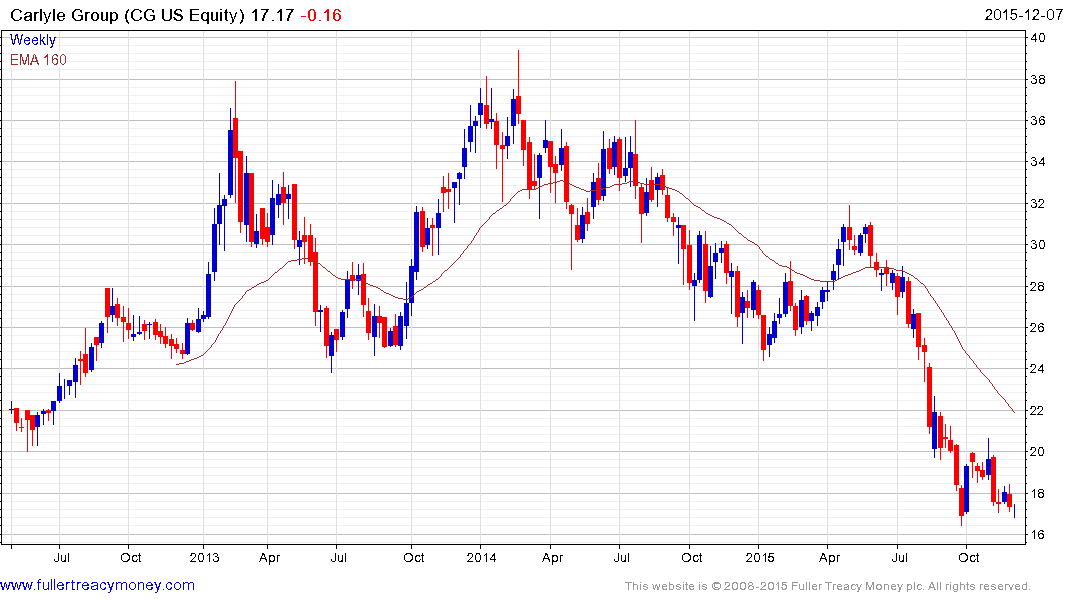Select the 20 price axis label
This screenshot has height=600, width=1075.
tap(1038, 452)
